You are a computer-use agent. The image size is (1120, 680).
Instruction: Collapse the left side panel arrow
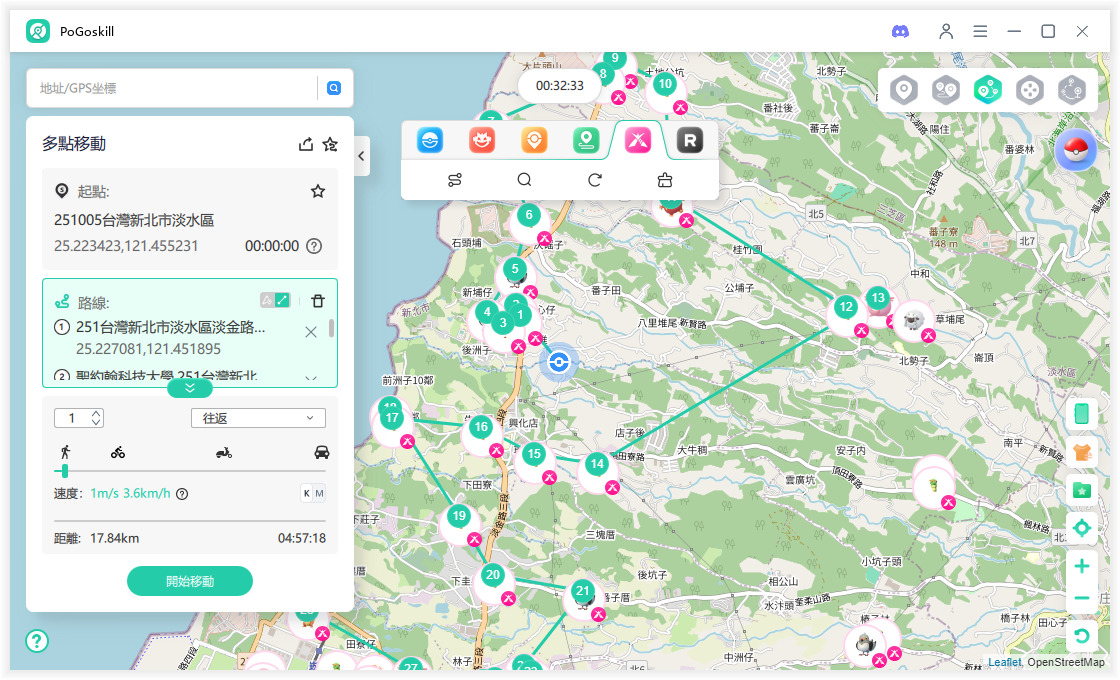pos(361,156)
